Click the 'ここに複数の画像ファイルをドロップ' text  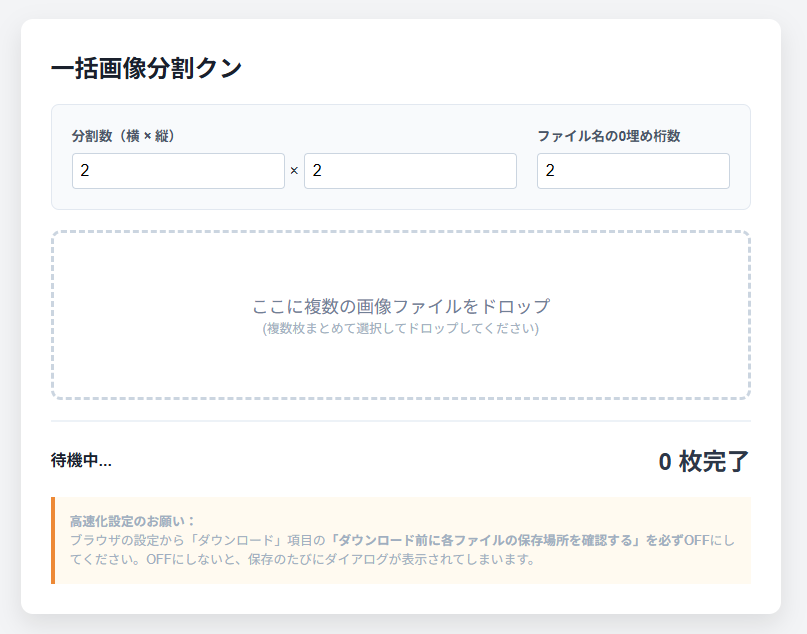click(400, 306)
